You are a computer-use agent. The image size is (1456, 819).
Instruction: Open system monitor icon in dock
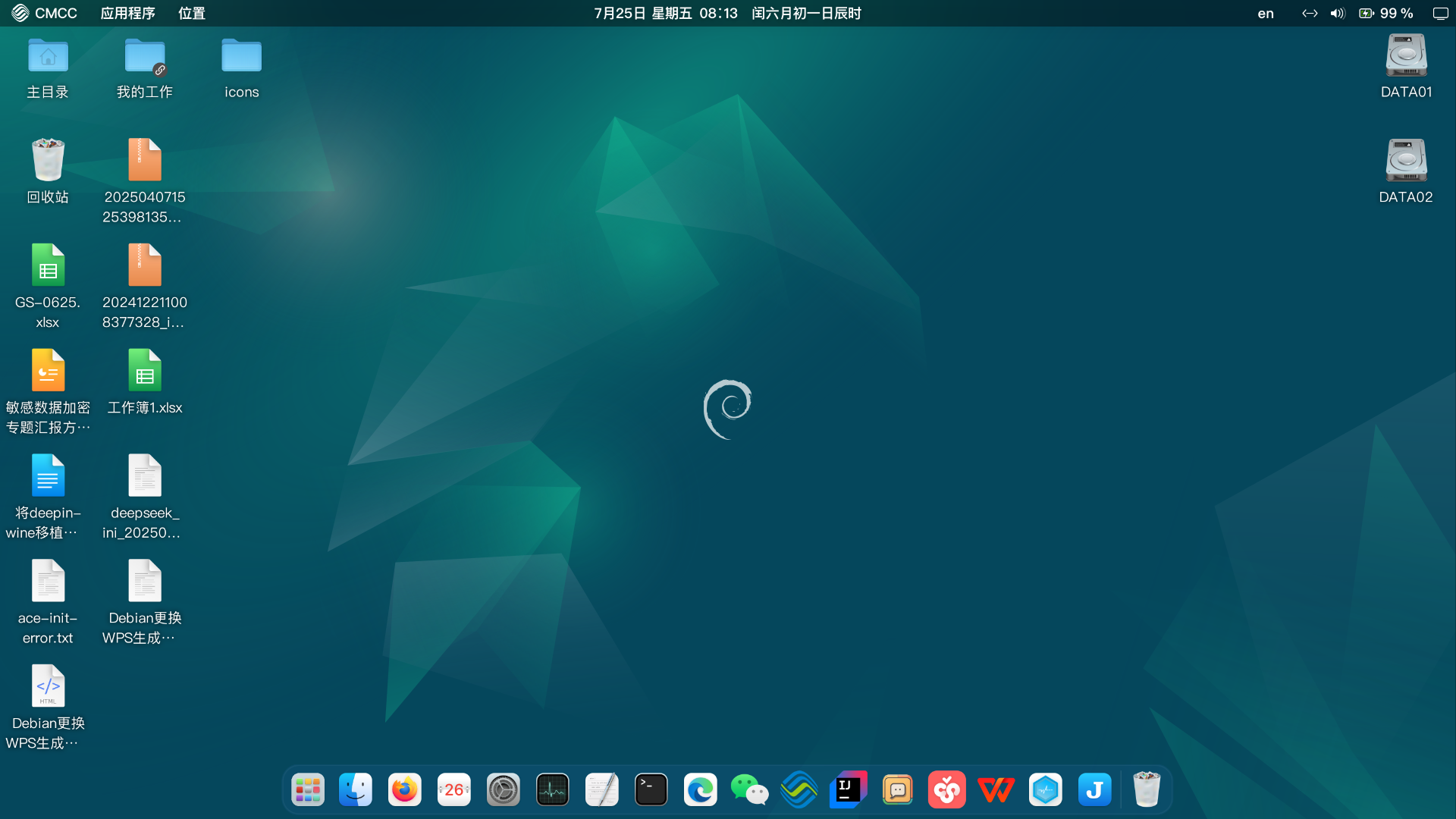(552, 790)
